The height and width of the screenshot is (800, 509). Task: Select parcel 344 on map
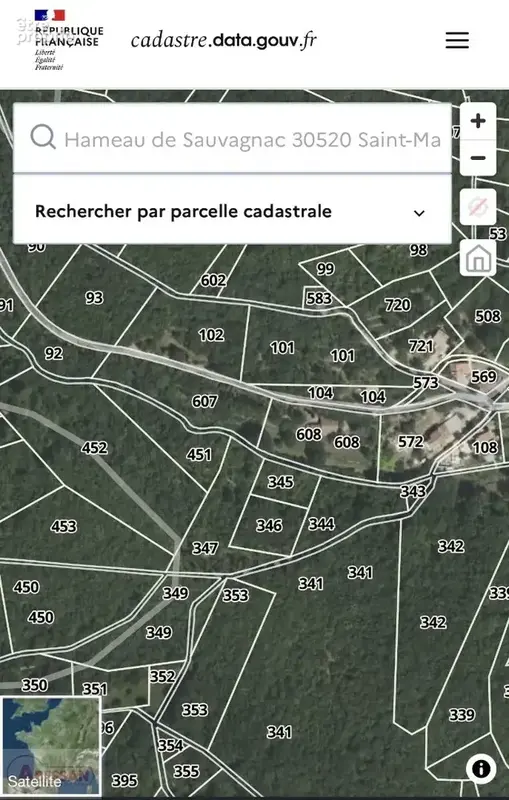(x=321, y=523)
